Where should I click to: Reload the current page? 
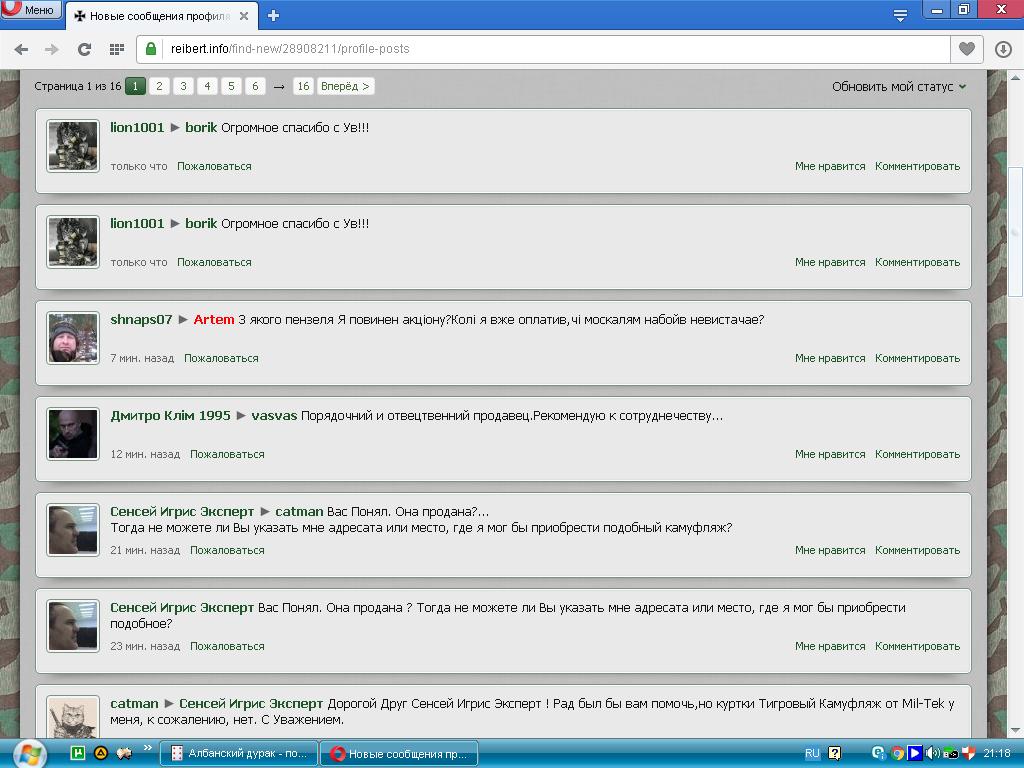pyautogui.click(x=84, y=49)
